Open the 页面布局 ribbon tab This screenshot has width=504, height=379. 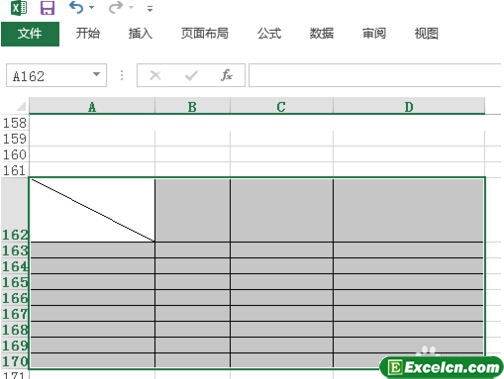click(x=205, y=33)
